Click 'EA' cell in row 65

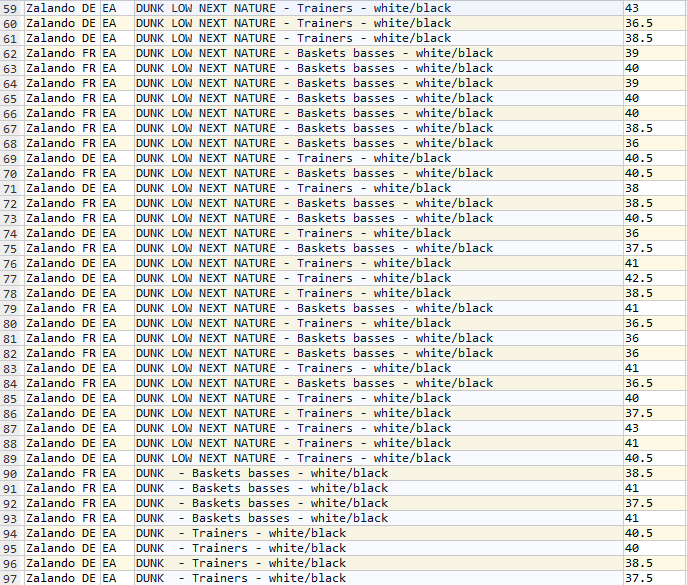[x=117, y=98]
